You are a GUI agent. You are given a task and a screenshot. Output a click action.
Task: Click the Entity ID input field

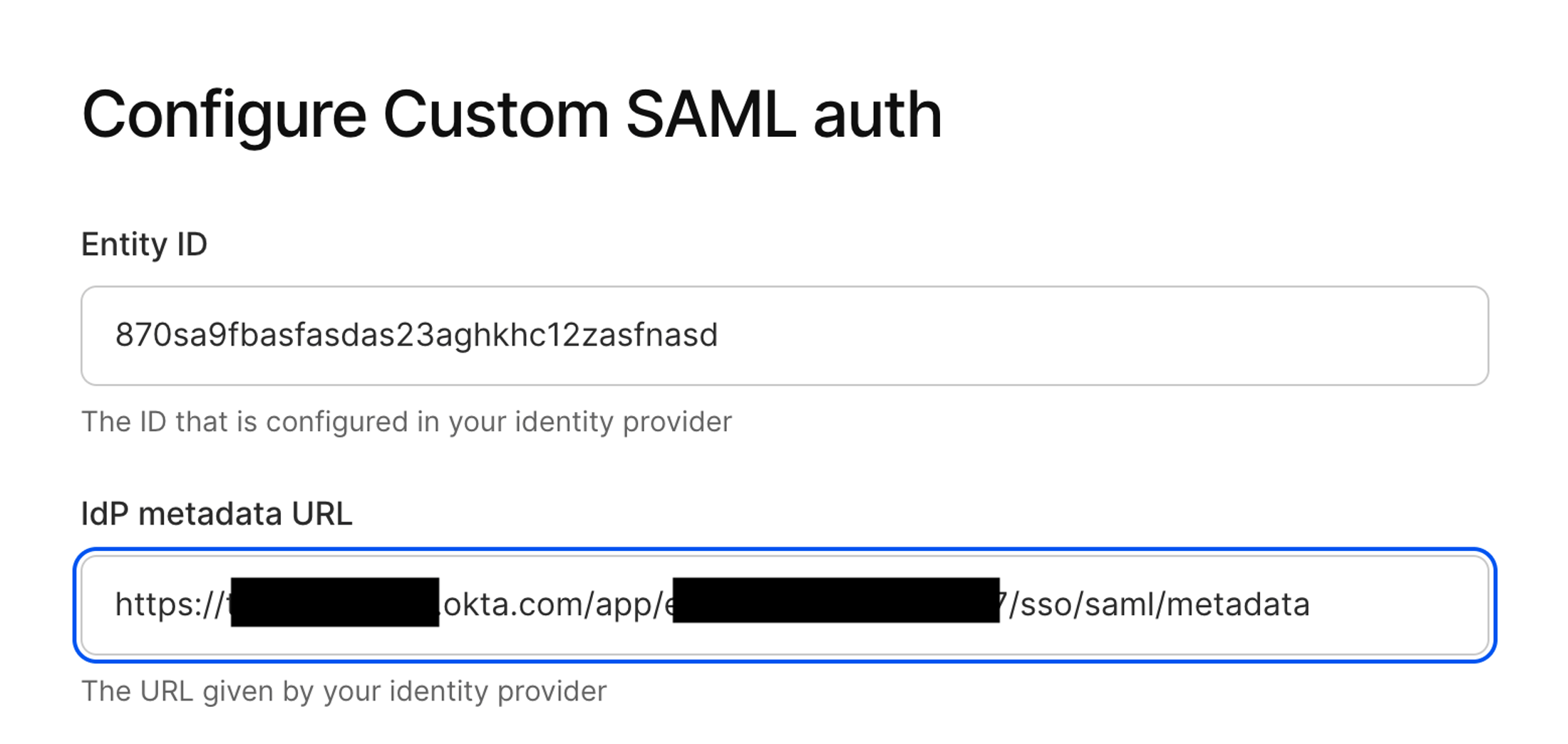pos(785,336)
